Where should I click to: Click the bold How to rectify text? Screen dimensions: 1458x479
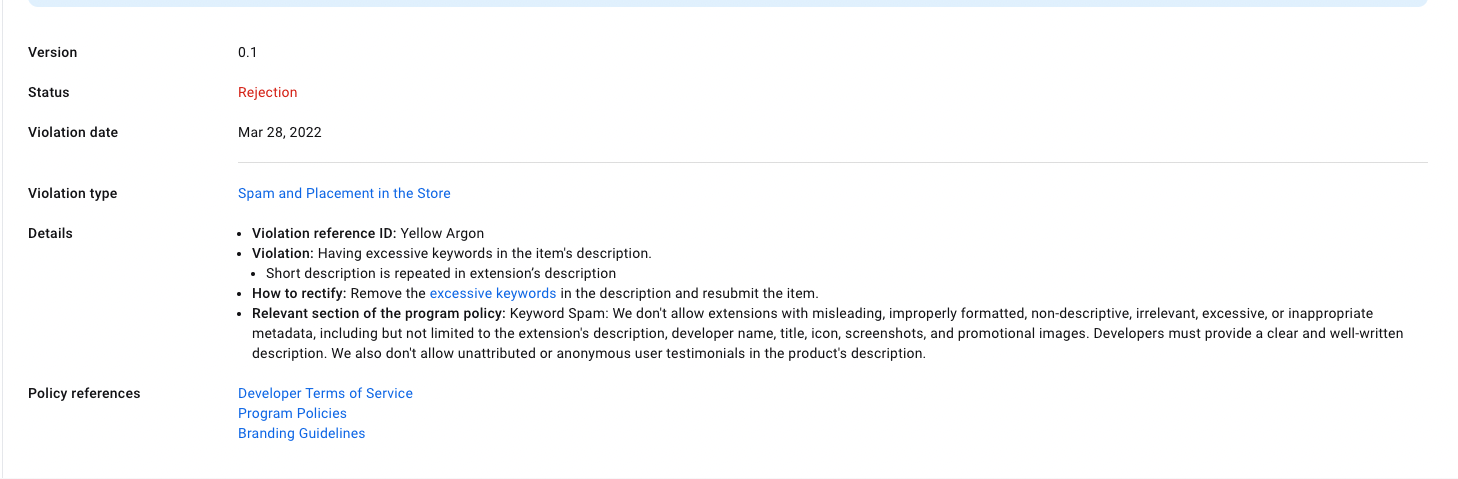tap(298, 293)
